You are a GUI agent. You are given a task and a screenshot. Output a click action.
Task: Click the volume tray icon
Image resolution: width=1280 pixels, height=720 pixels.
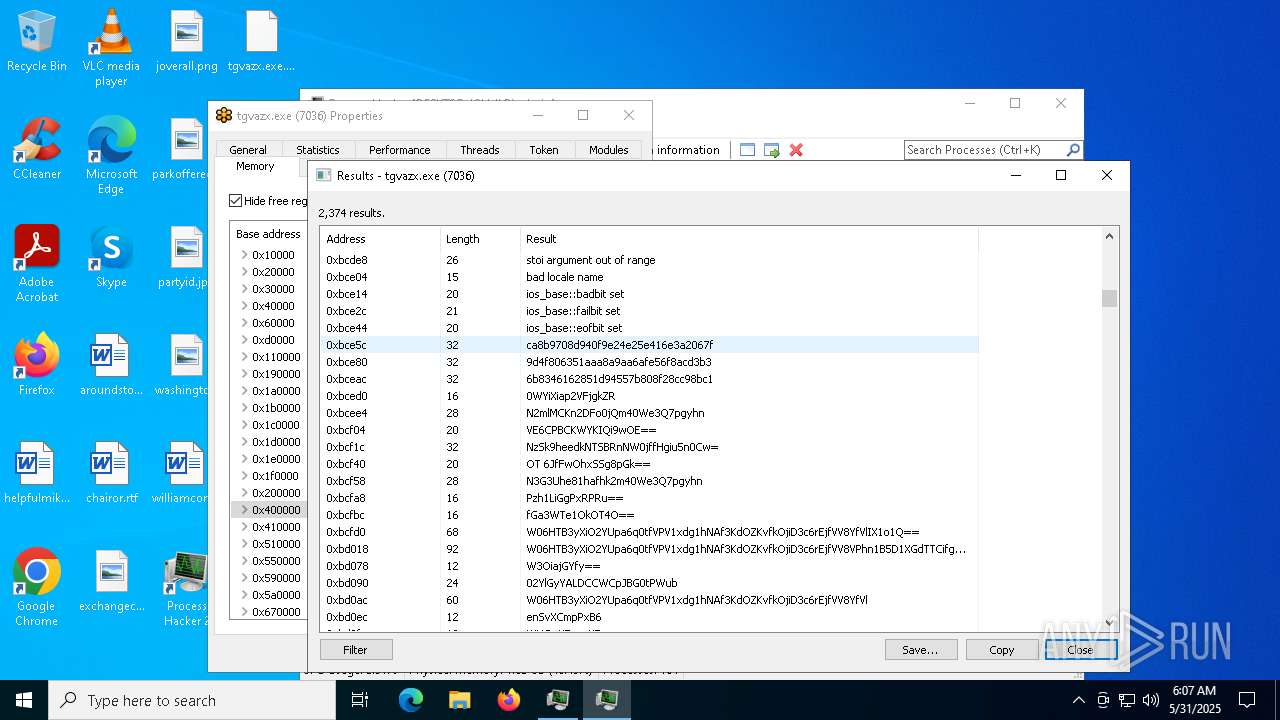[1150, 700]
